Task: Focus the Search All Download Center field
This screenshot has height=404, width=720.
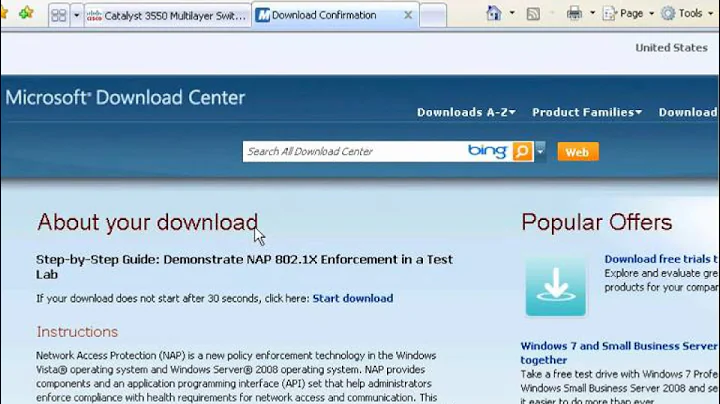Action: tap(354, 152)
